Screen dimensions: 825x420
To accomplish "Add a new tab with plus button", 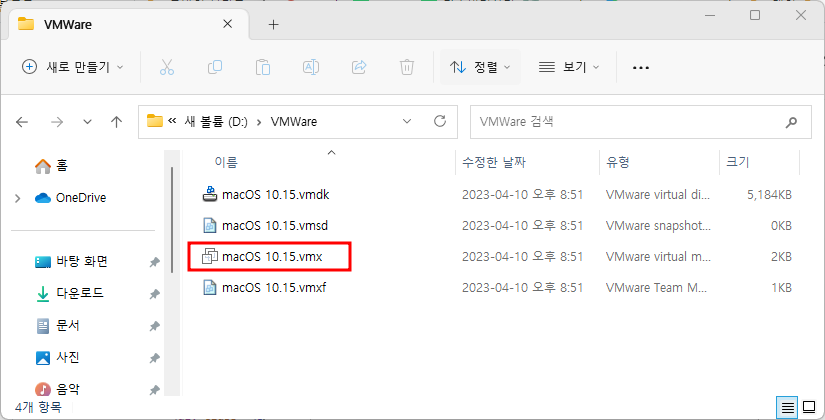I will point(273,24).
